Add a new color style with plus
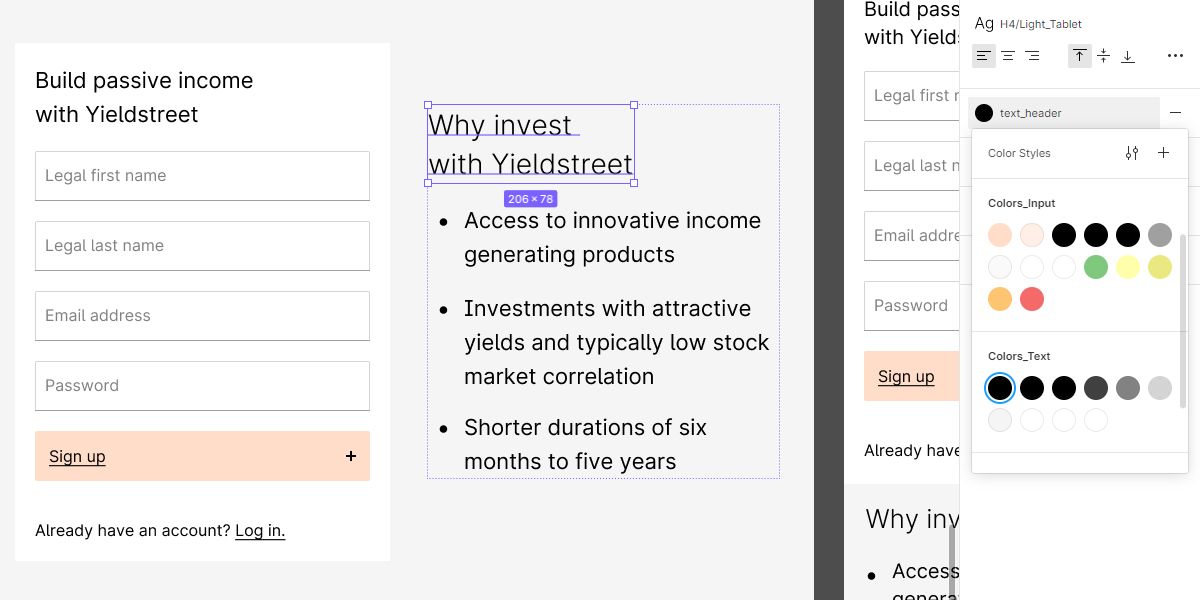1200x600 pixels. pyautogui.click(x=1163, y=153)
